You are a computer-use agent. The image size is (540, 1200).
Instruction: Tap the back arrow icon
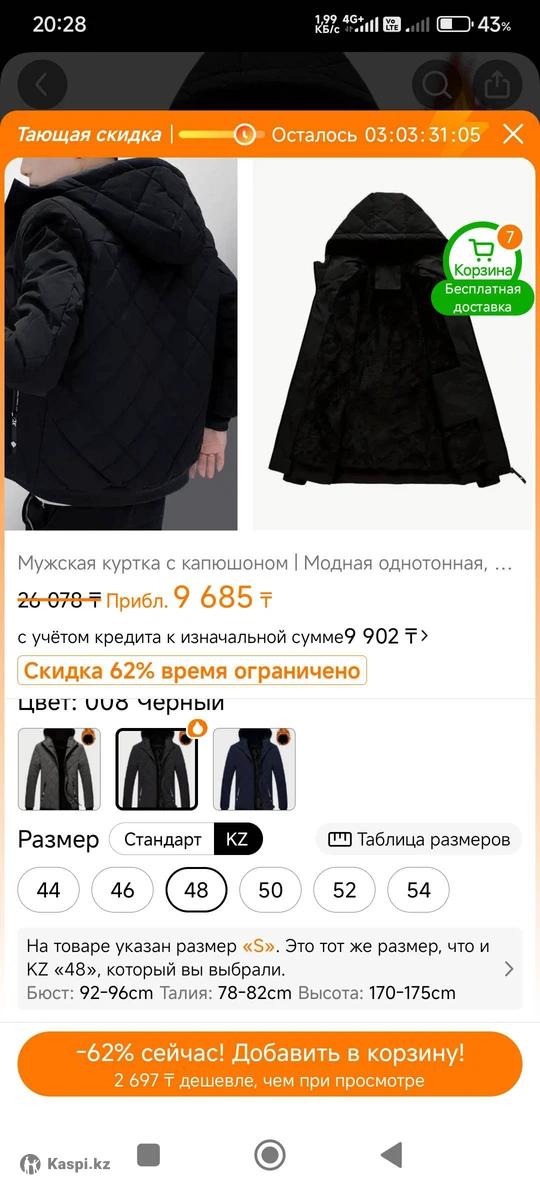[42, 85]
